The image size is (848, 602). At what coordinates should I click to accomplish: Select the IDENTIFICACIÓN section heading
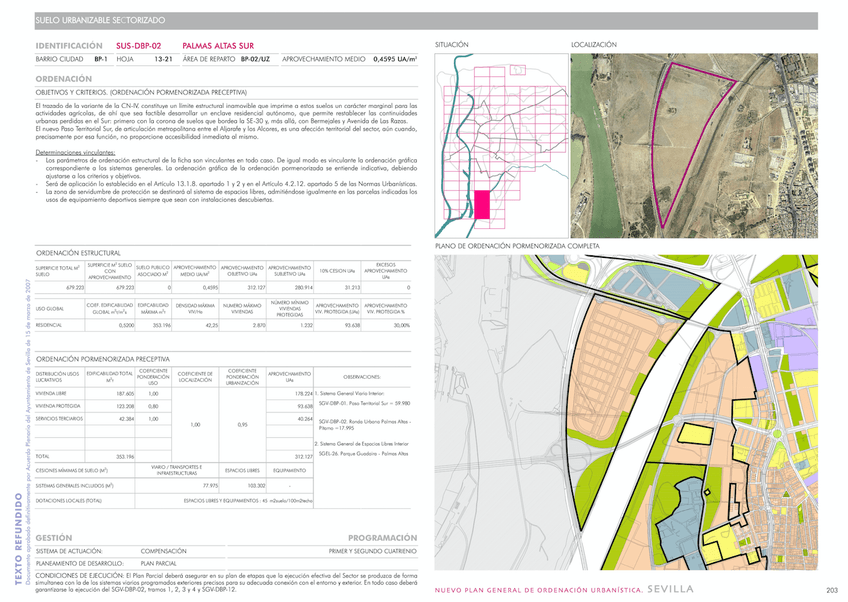68,46
